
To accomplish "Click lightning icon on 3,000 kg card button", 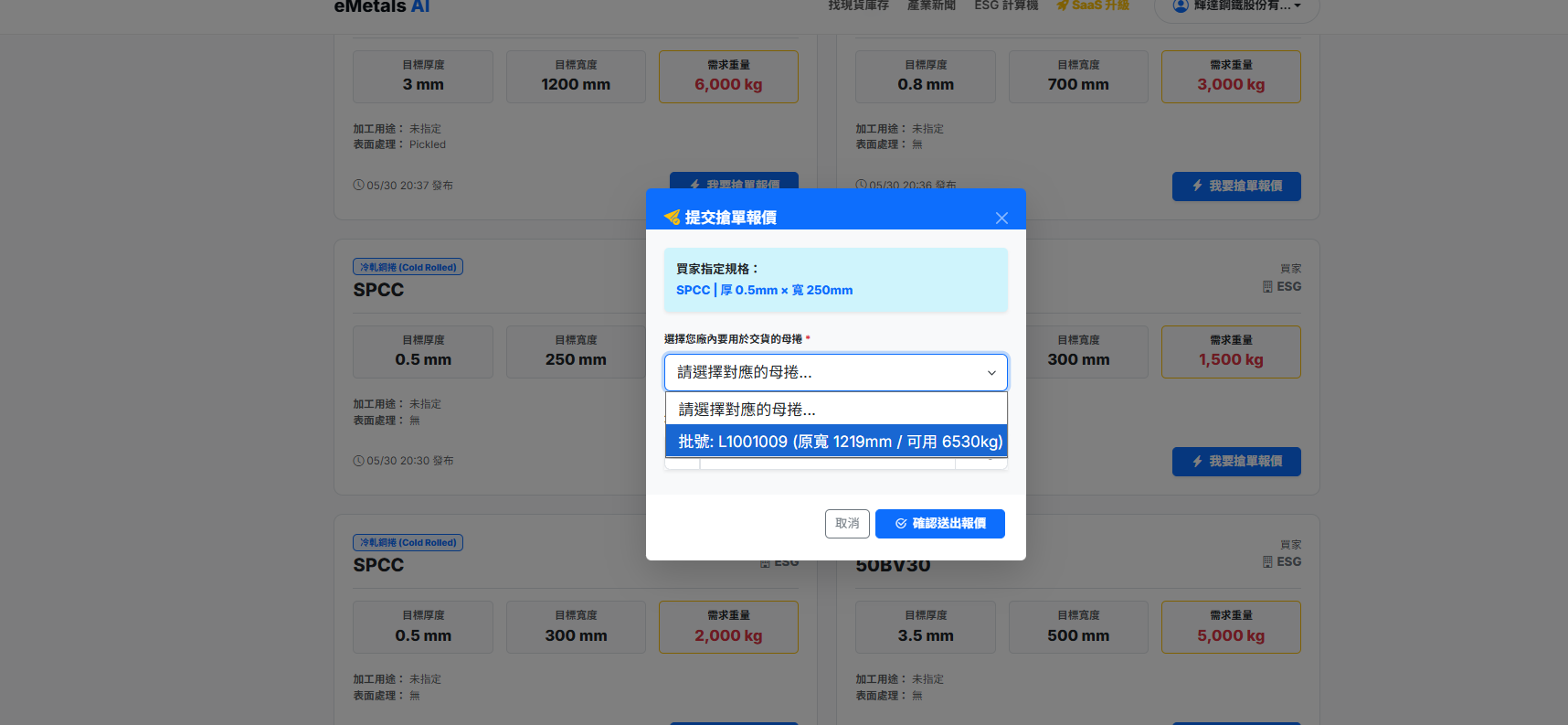I will [x=1197, y=186].
